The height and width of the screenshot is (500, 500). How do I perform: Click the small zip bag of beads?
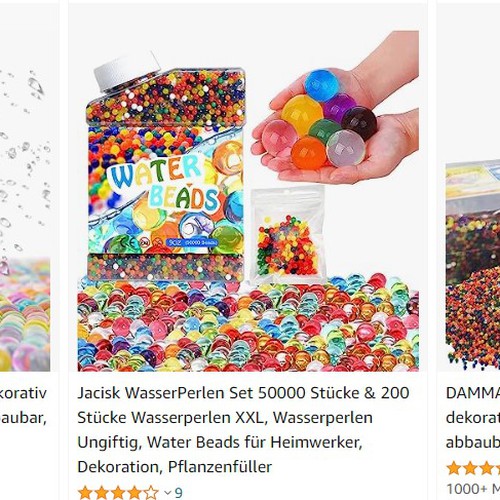pos(287,233)
